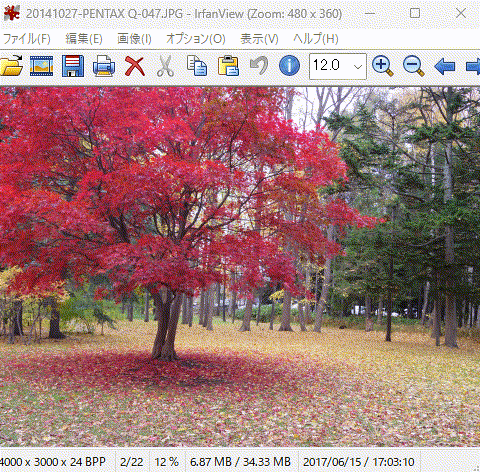
Task: Go to previous image with left arrow
Action: pos(445,66)
